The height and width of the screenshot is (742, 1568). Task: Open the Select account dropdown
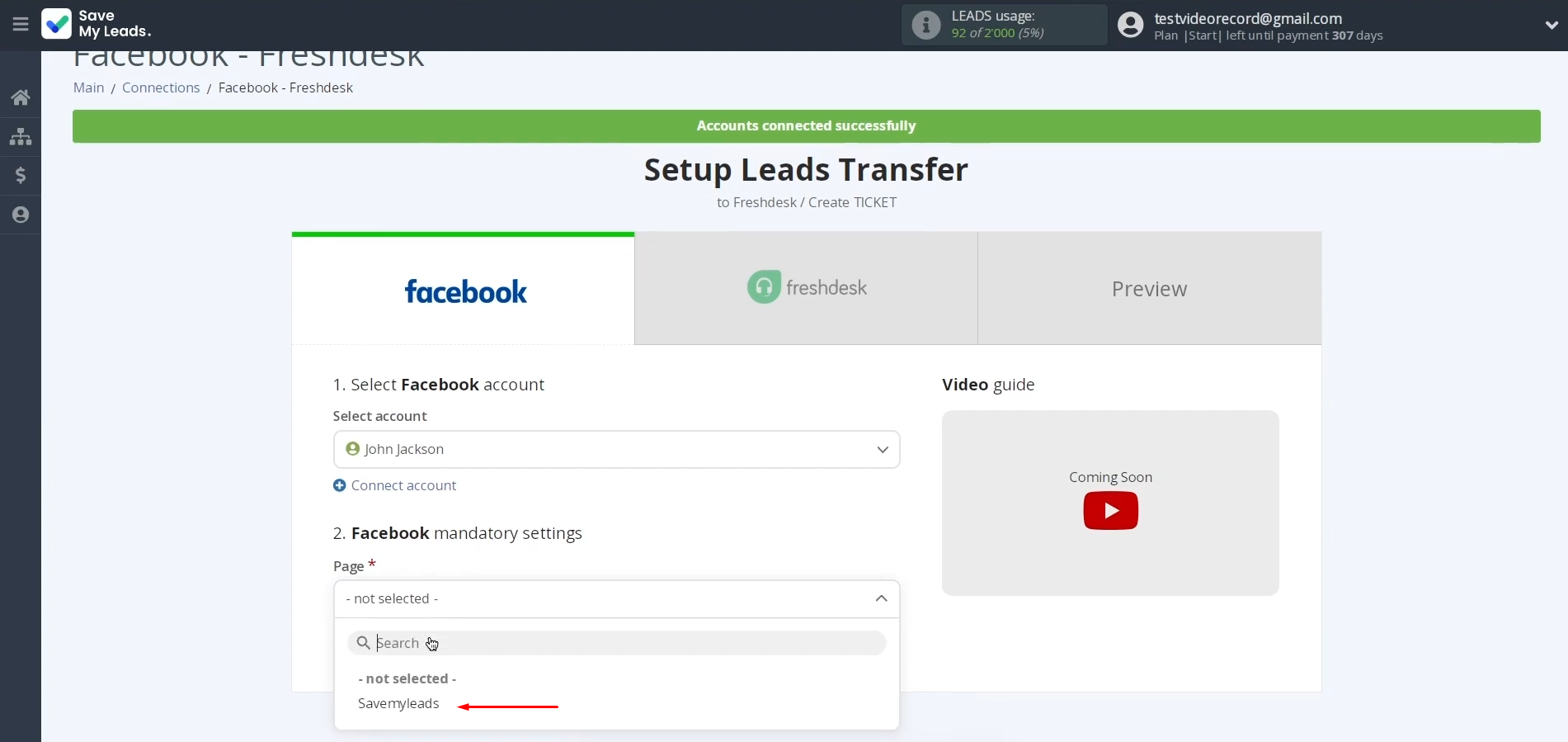click(x=616, y=449)
